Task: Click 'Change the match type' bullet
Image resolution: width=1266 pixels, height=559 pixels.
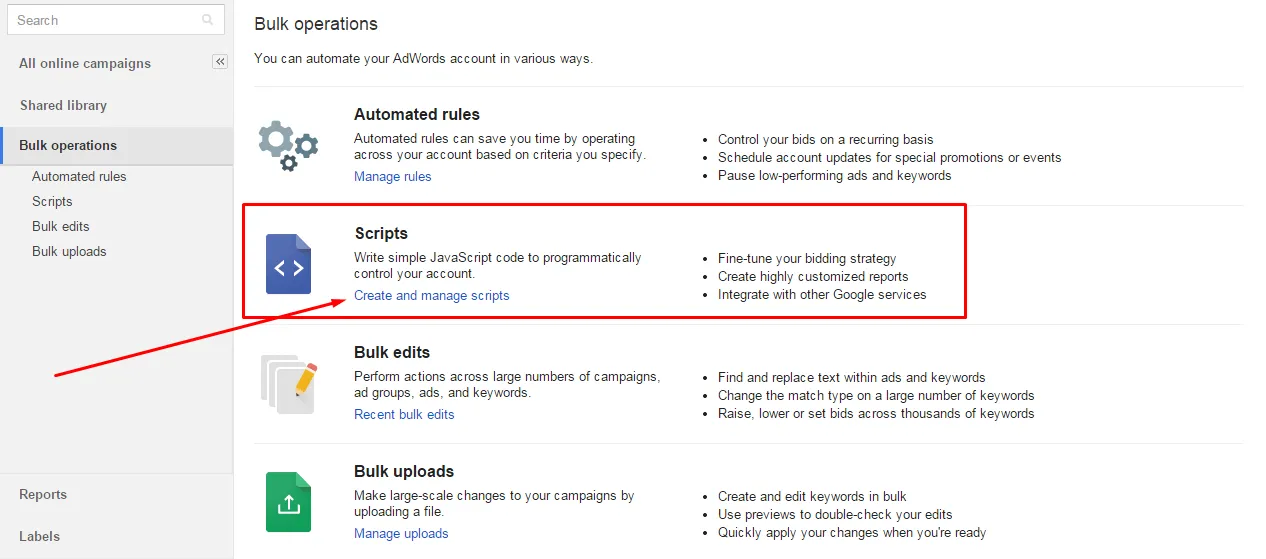Action: tap(876, 395)
